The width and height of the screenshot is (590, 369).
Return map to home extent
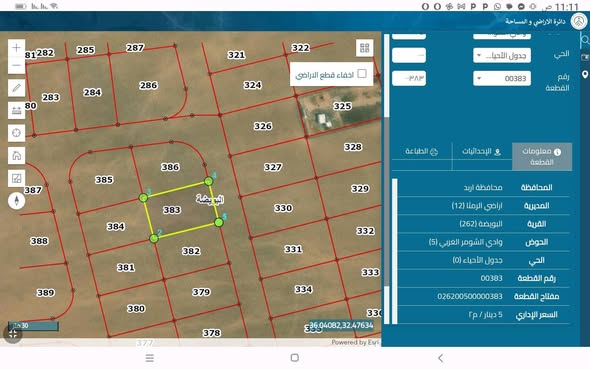(x=16, y=156)
